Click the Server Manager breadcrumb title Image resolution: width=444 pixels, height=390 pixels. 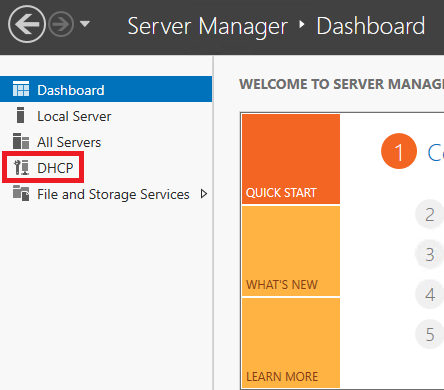[207, 26]
